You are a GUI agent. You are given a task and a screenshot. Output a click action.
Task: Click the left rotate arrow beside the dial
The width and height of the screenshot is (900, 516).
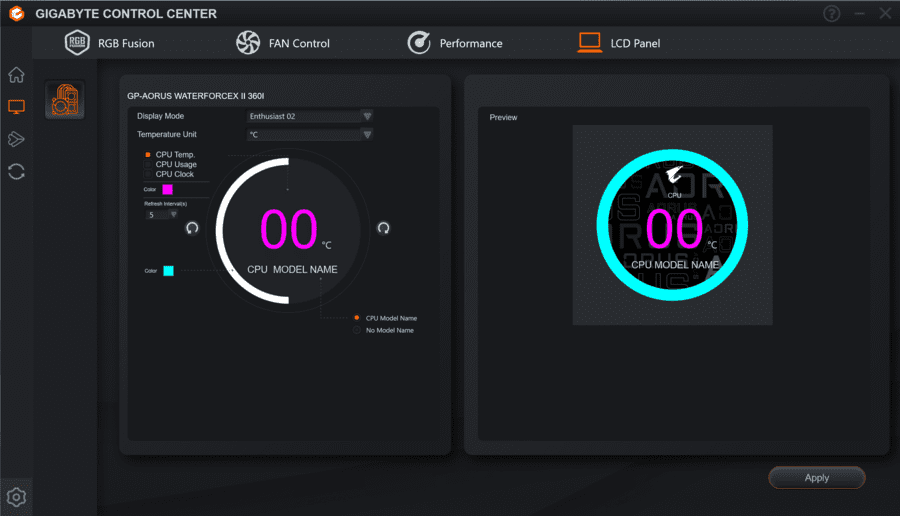(192, 228)
